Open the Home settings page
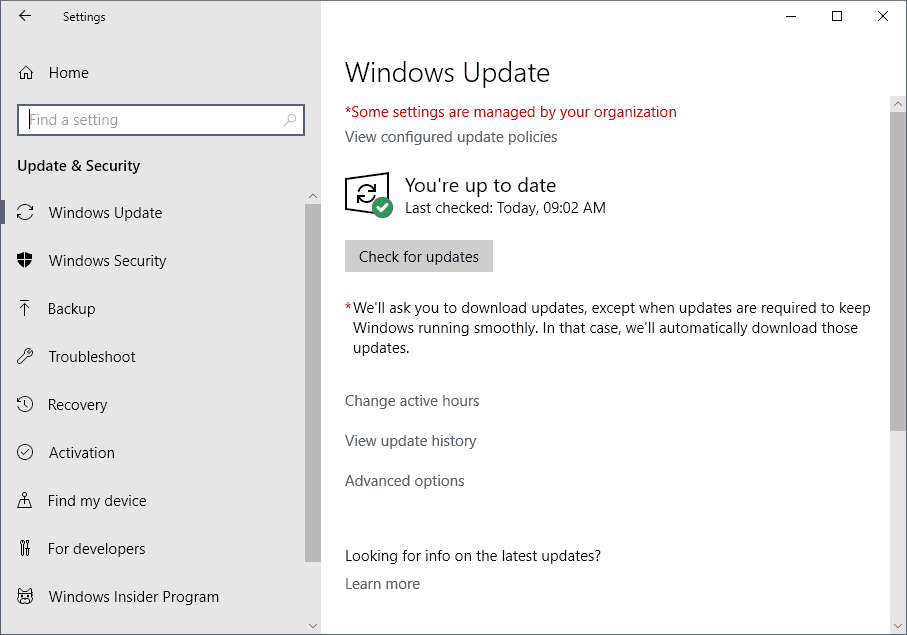The width and height of the screenshot is (907, 635). 68,72
